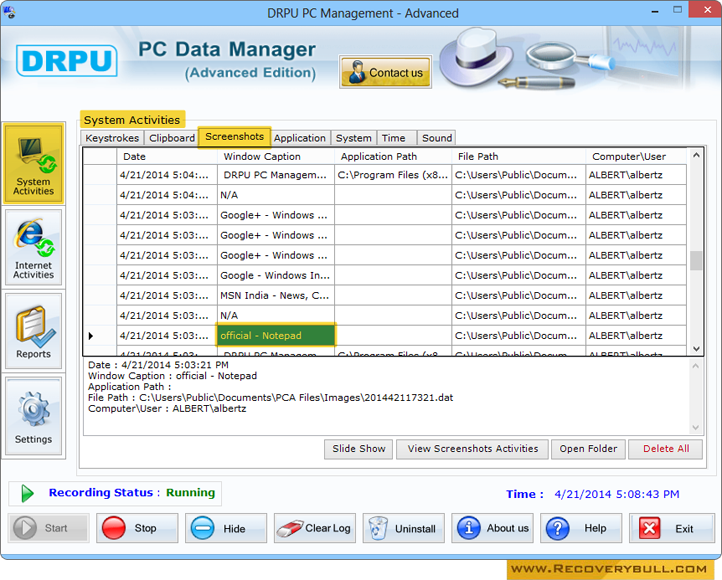Click View Screenshots Activities button
Viewport: 722px width, 580px height.
tap(472, 449)
